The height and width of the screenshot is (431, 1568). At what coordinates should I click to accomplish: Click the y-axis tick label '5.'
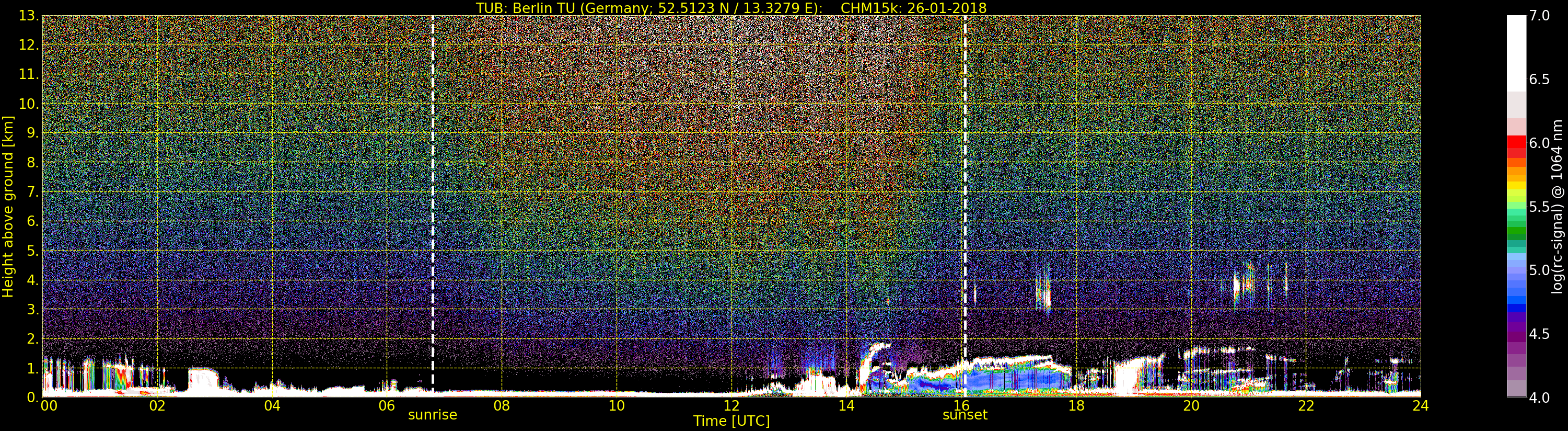click(x=33, y=251)
